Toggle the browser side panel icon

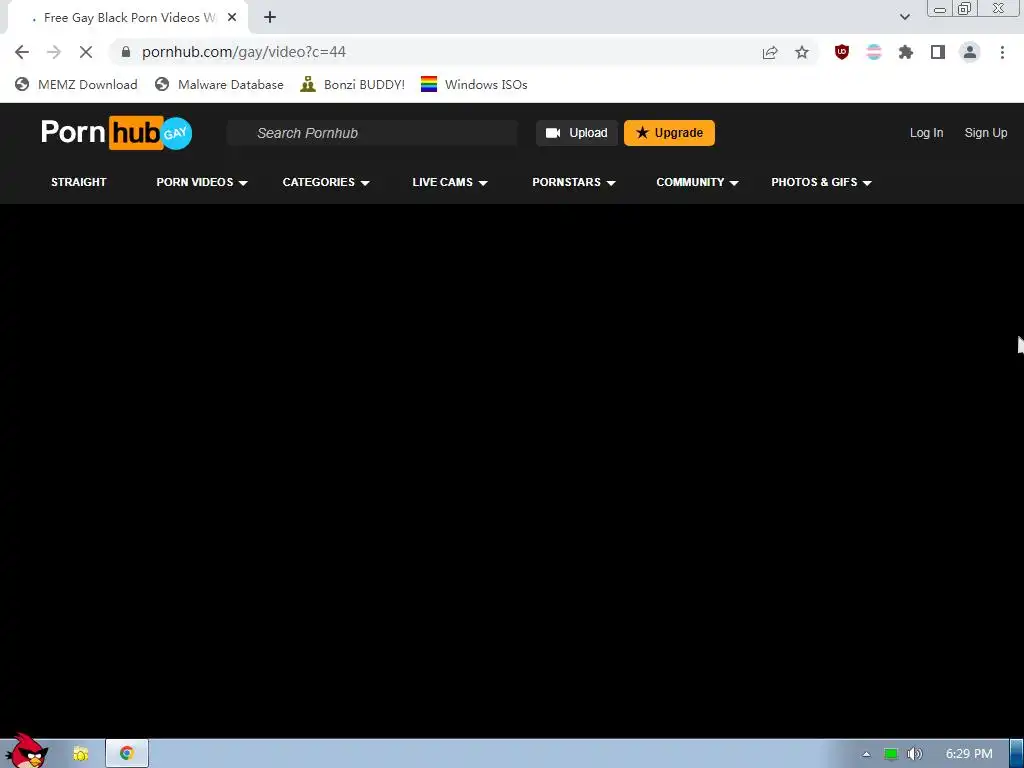(x=938, y=52)
